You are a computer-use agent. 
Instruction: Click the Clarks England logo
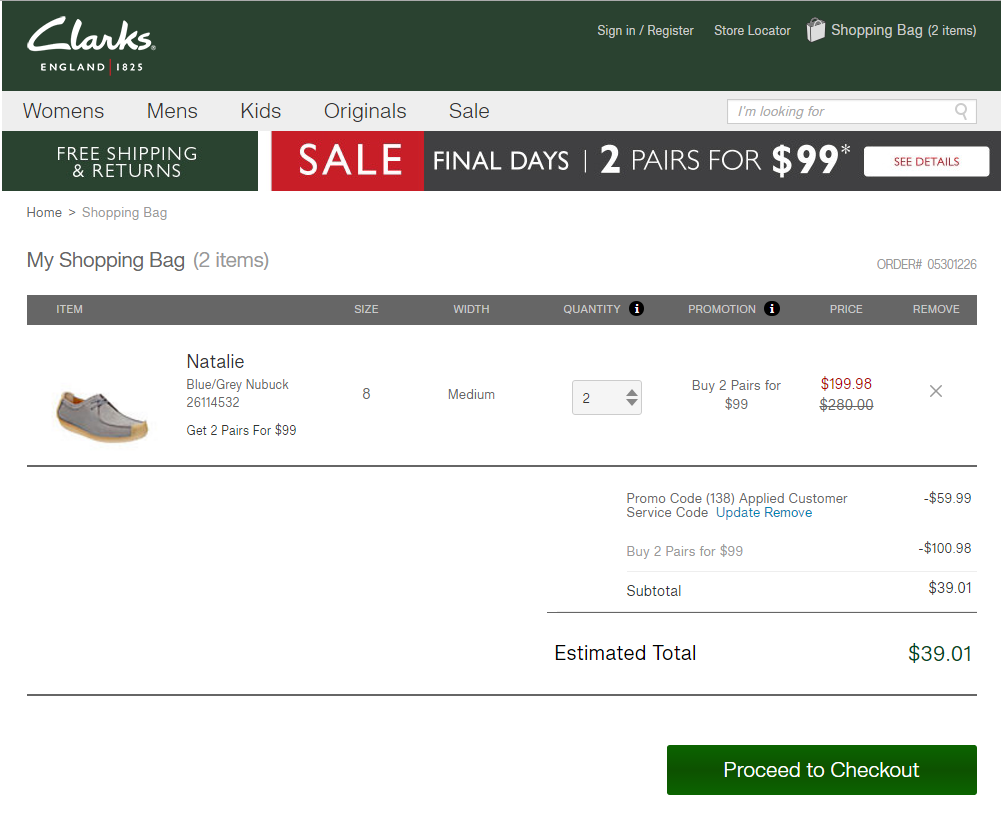90,45
